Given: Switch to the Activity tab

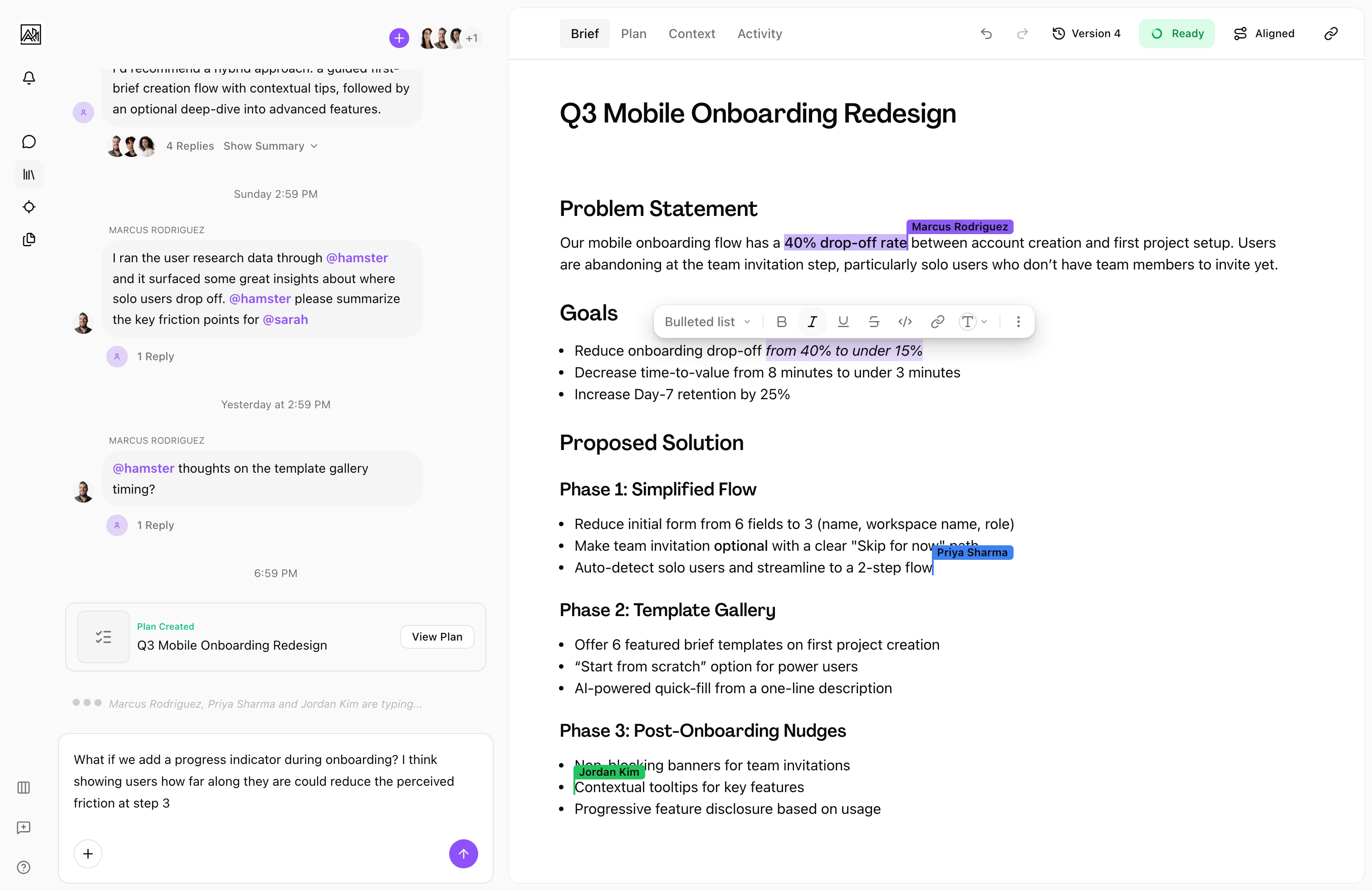Looking at the screenshot, I should click(x=759, y=34).
